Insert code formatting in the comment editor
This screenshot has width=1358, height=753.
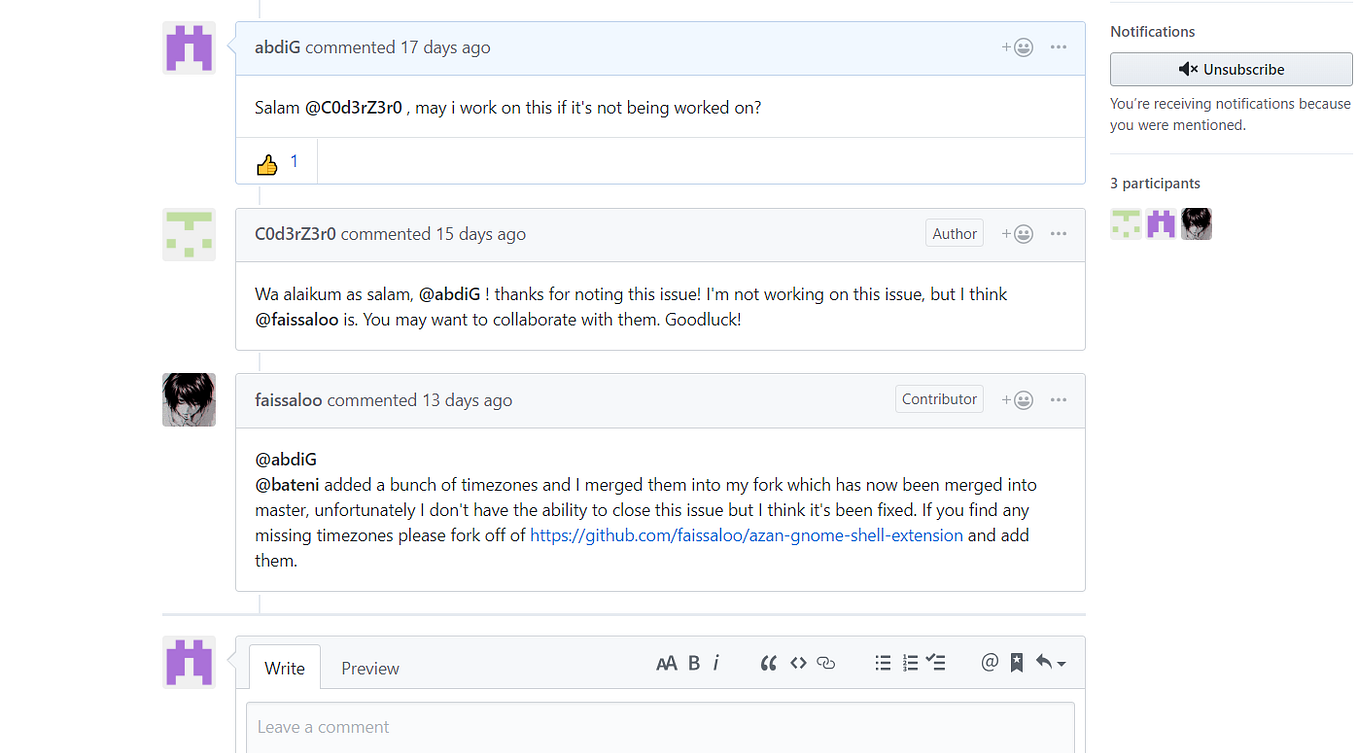click(797, 662)
